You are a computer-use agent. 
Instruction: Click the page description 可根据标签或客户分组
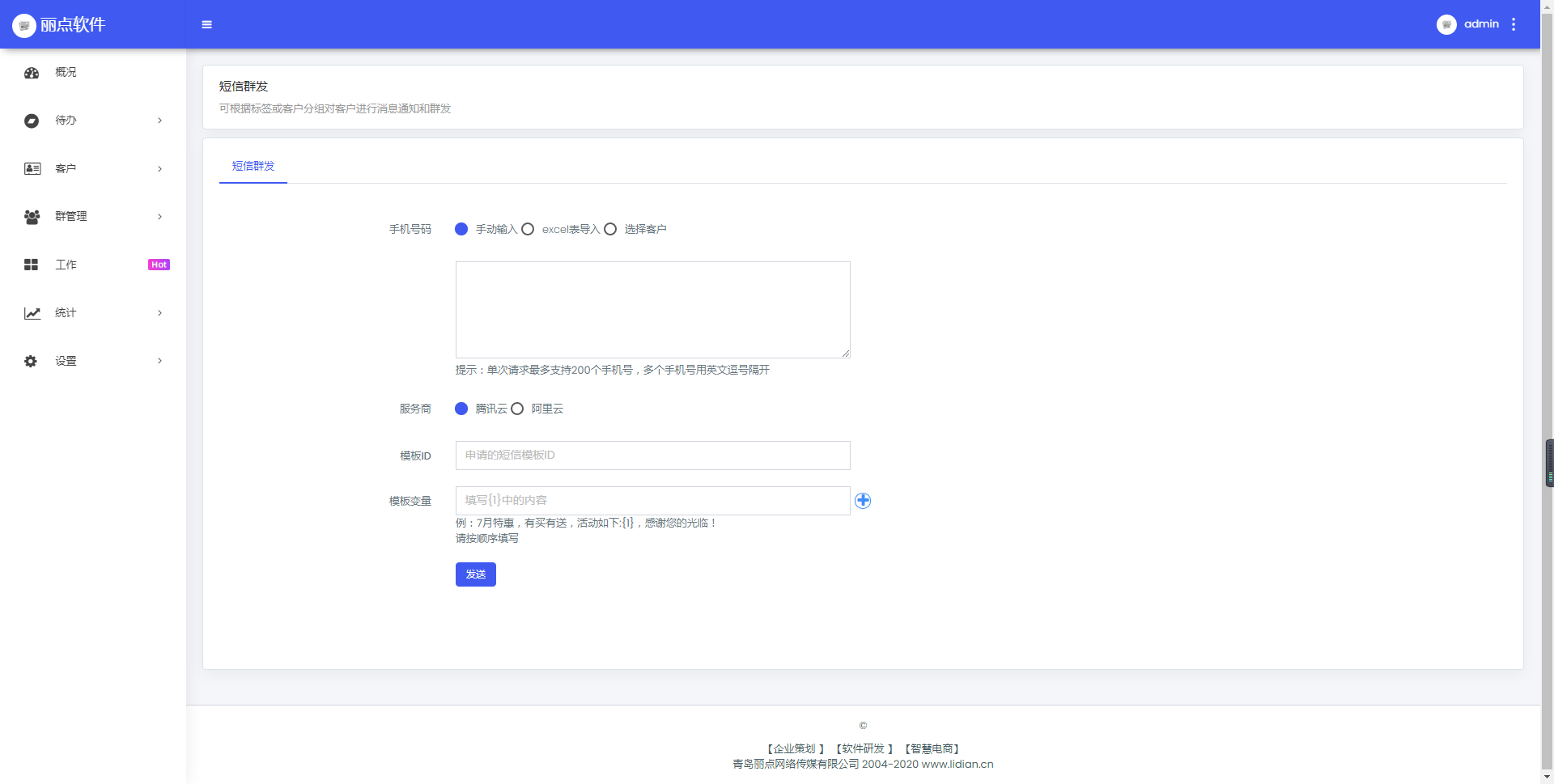(335, 108)
